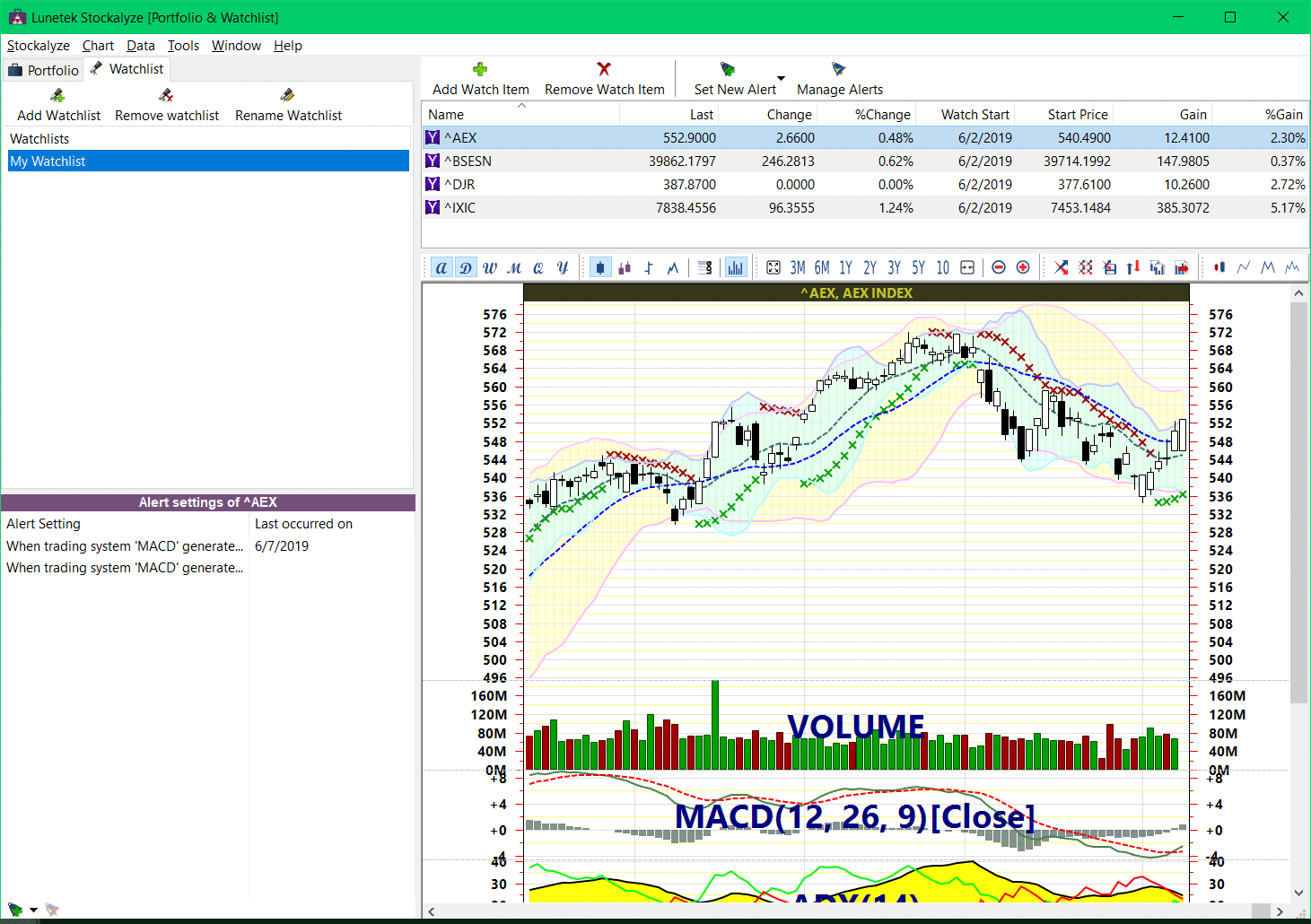Viewport: 1311px width, 924px height.
Task: Select the 1Y chart range
Action: (845, 266)
